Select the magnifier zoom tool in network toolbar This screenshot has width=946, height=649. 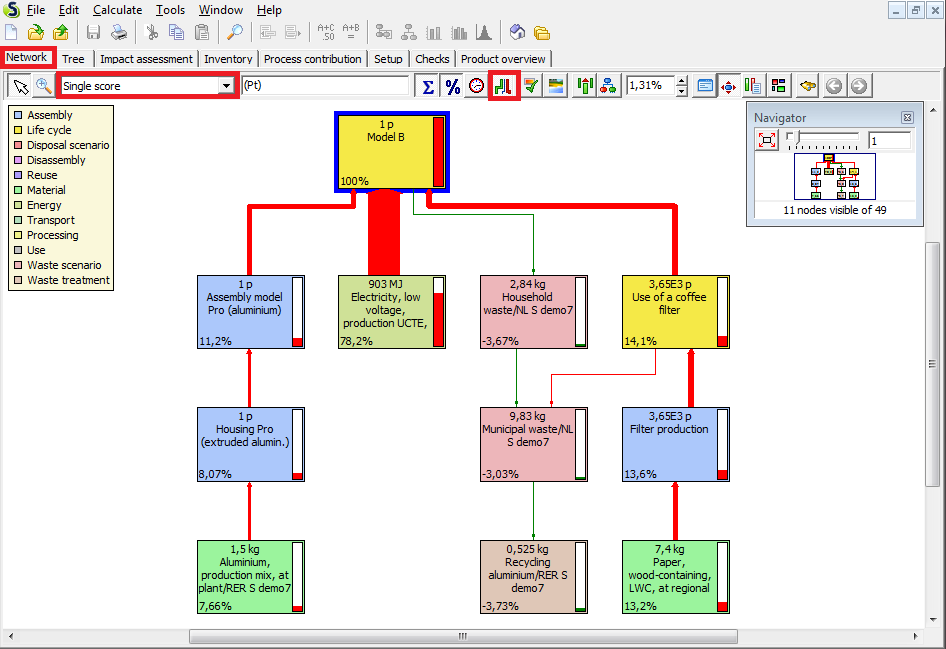coord(44,86)
